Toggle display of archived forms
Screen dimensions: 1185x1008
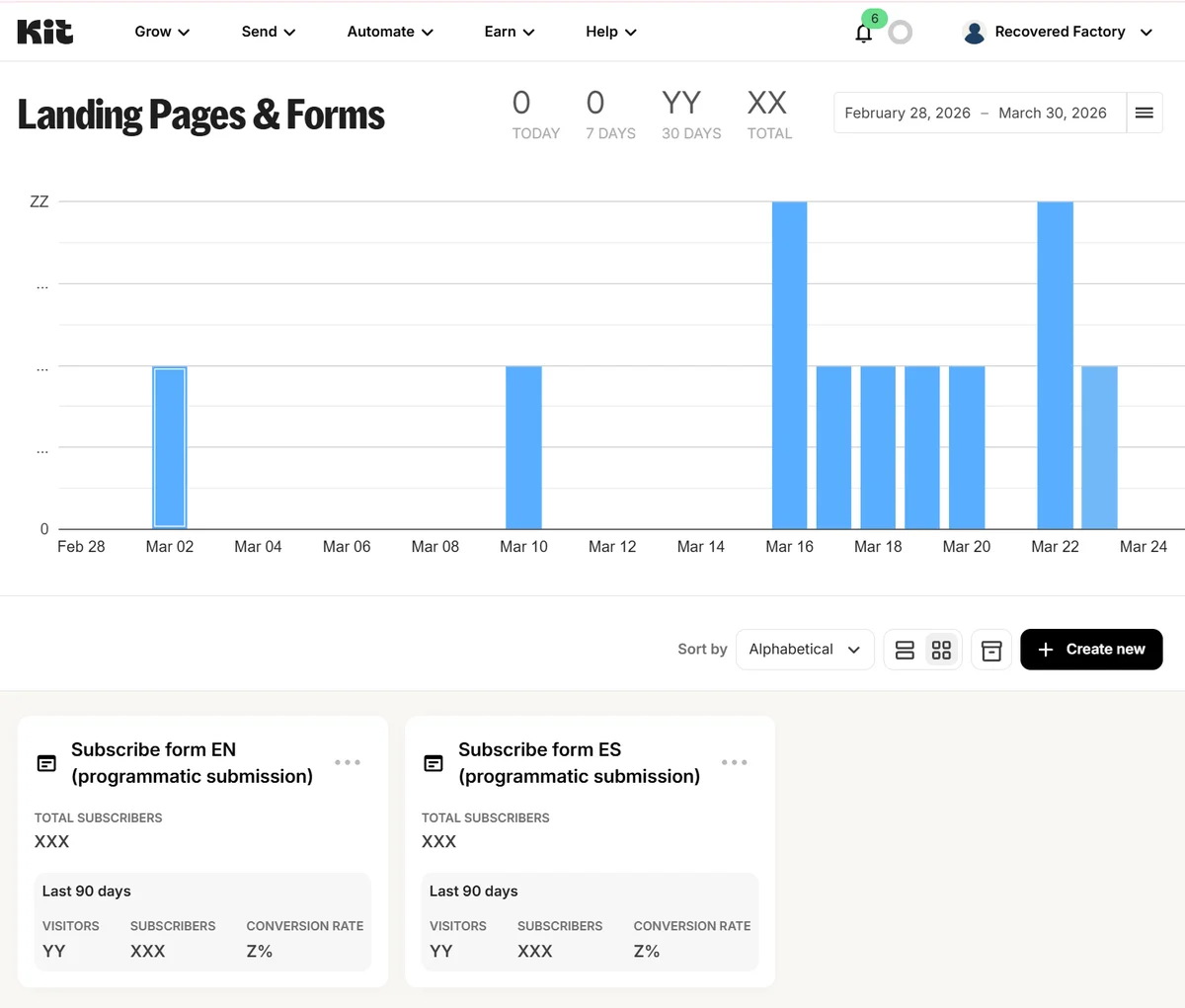(x=991, y=650)
